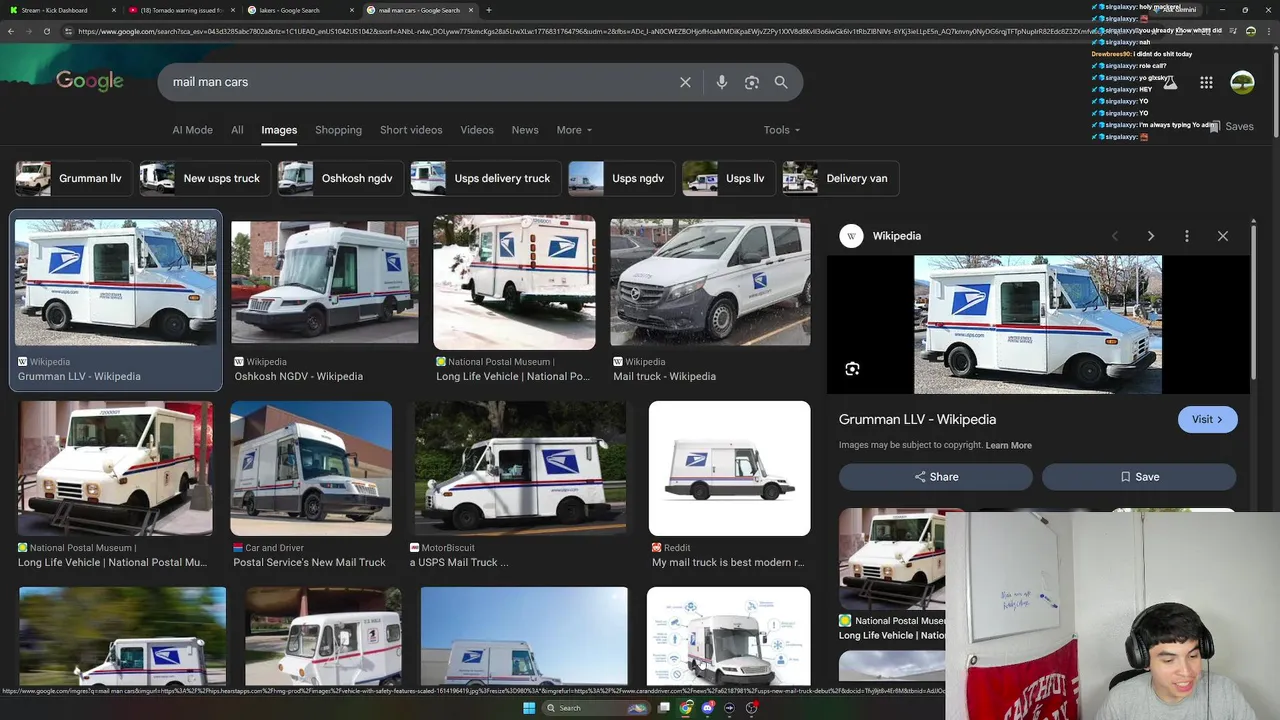Open the Saves bookmark link
The height and width of the screenshot is (720, 1280).
coord(1231,127)
